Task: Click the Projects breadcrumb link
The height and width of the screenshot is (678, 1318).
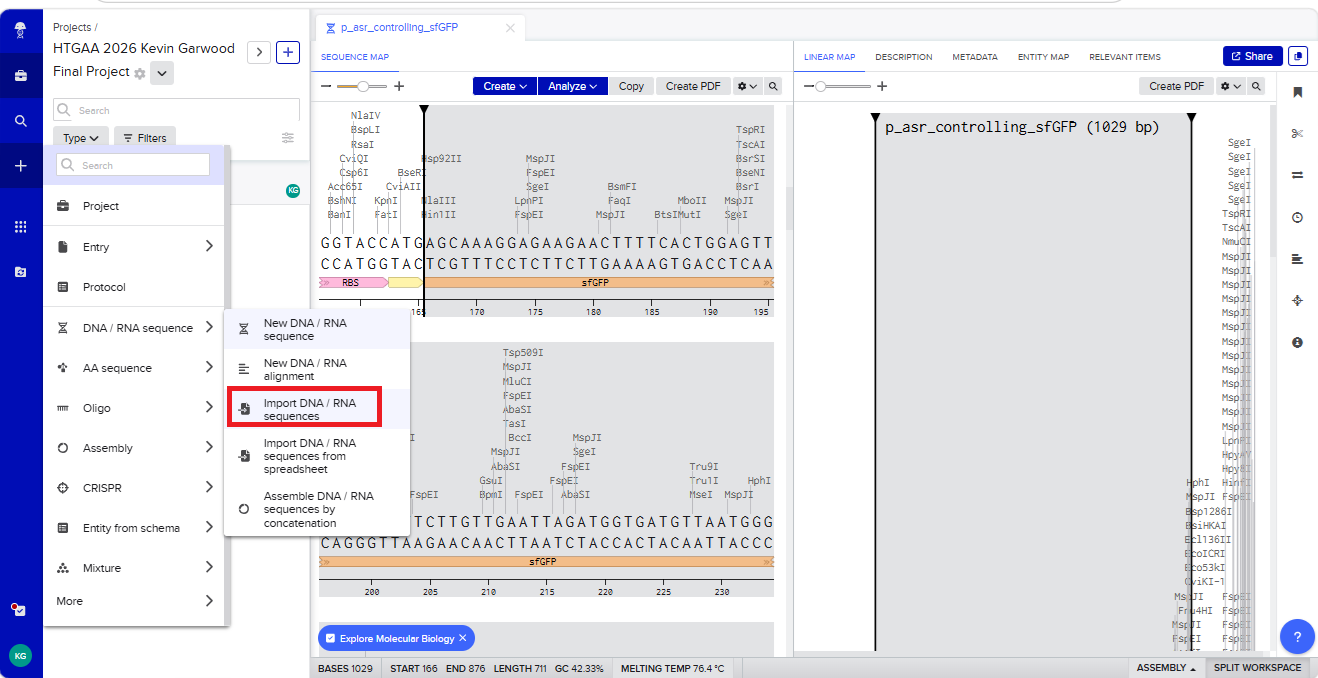Action: click(x=72, y=27)
